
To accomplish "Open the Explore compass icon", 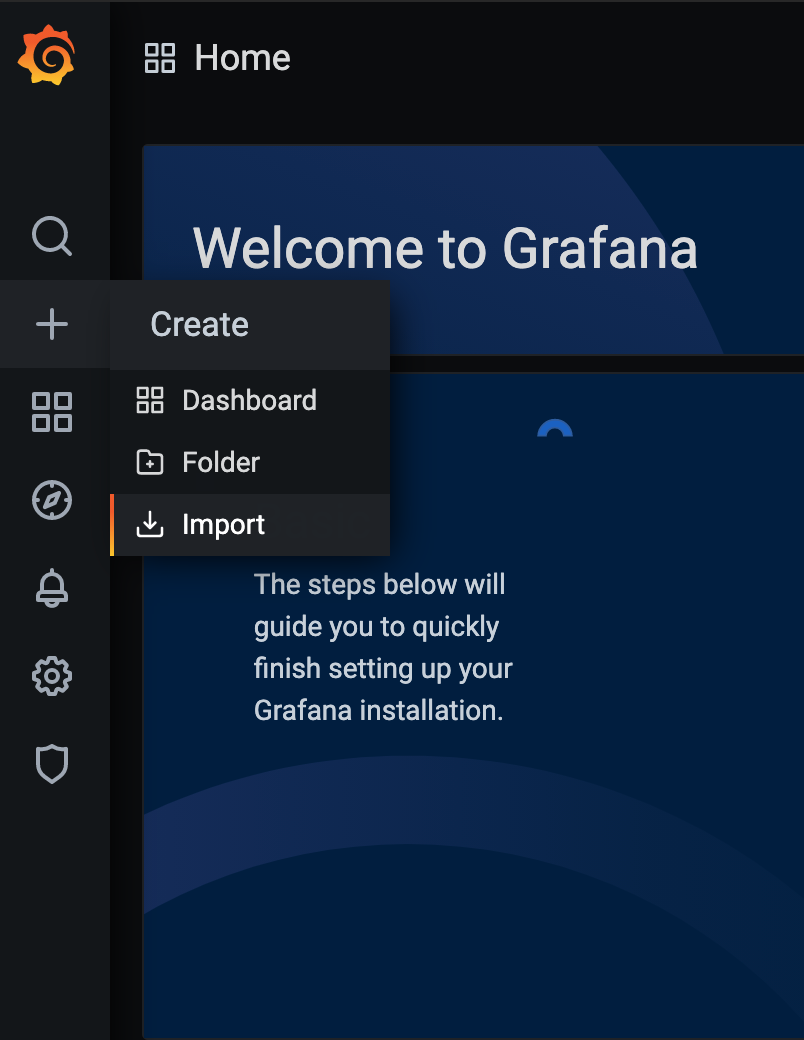I will click(x=52, y=500).
